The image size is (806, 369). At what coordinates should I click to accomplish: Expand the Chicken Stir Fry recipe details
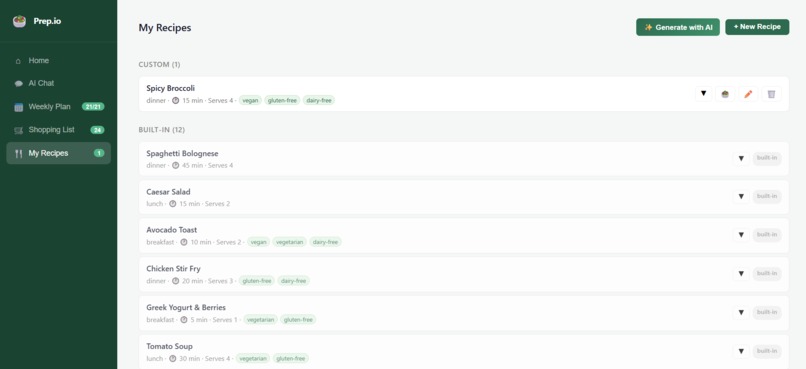click(x=741, y=274)
